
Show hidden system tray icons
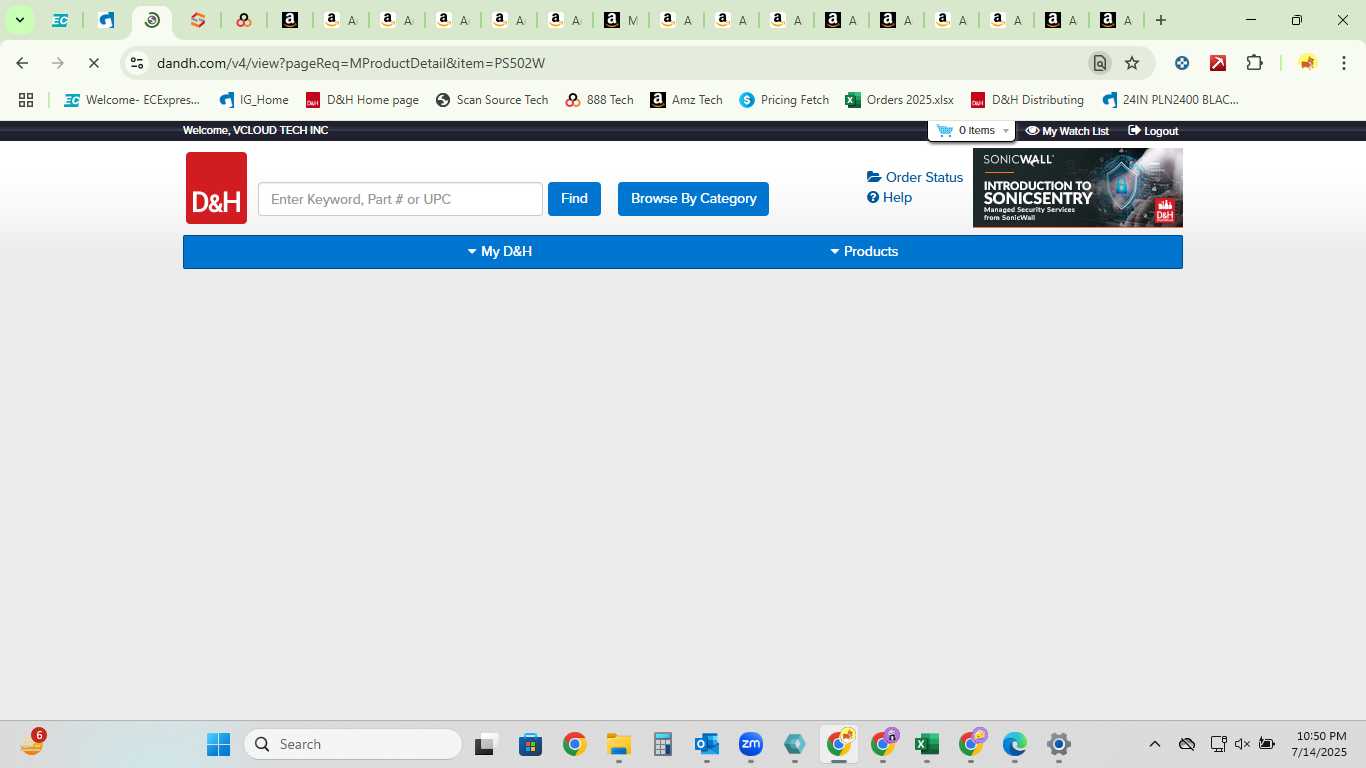pyautogui.click(x=1154, y=744)
